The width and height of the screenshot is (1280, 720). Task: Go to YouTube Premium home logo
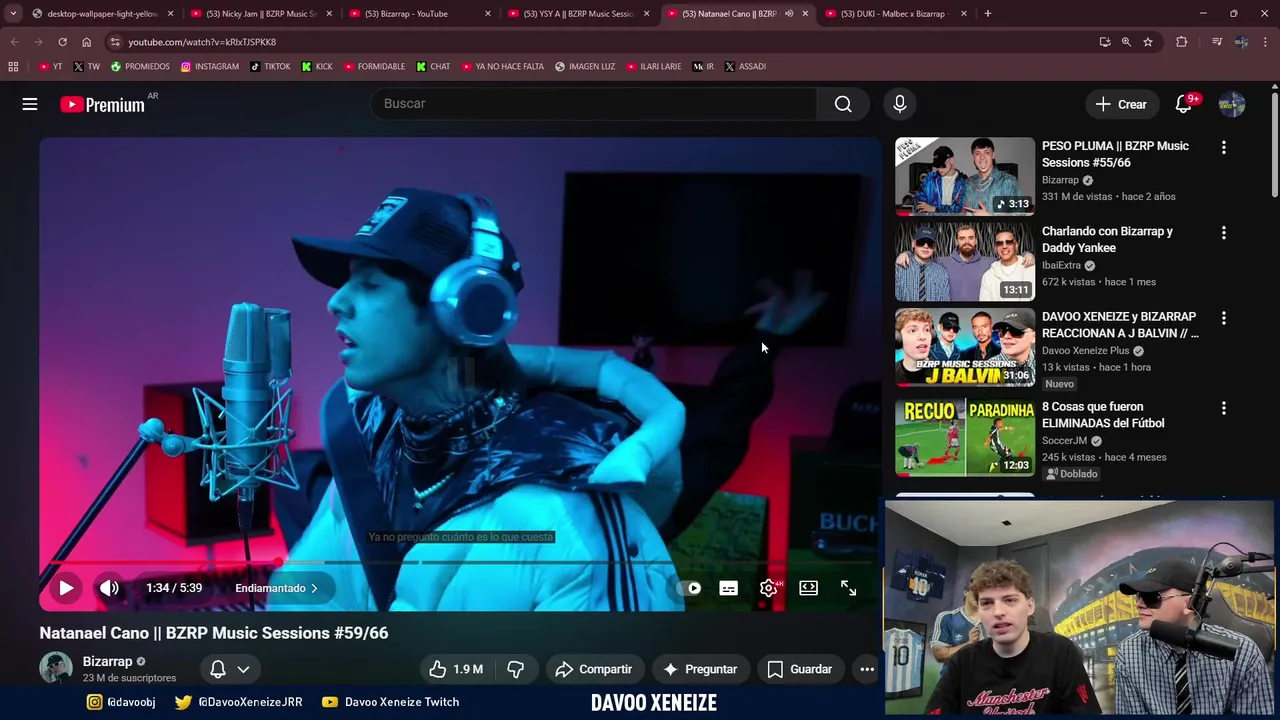pos(102,104)
